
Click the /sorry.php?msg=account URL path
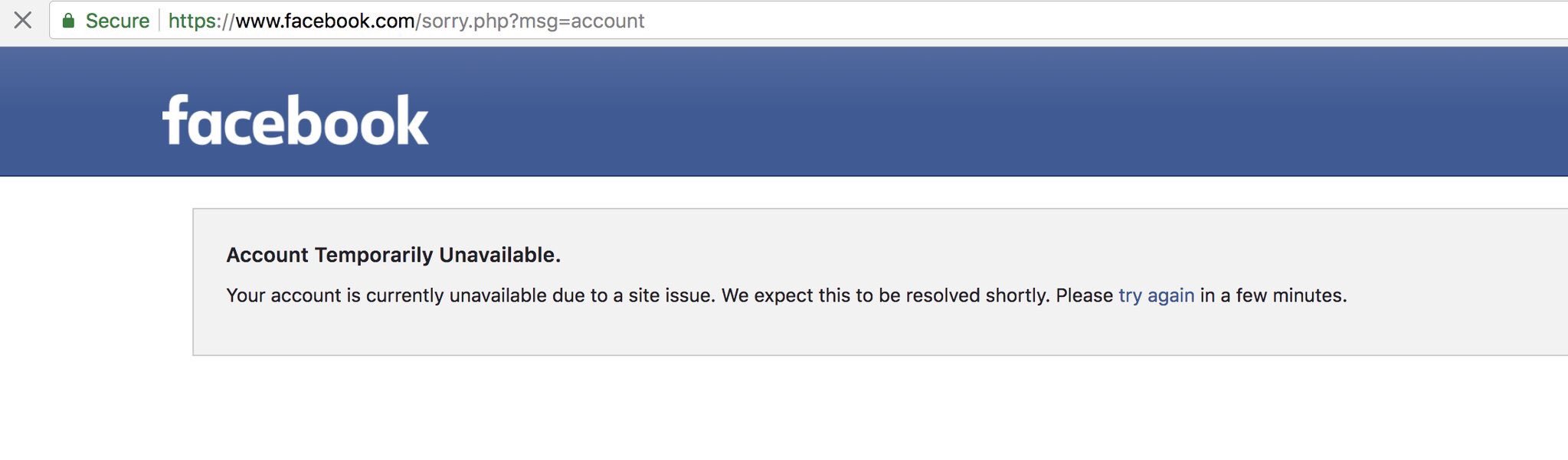point(530,21)
